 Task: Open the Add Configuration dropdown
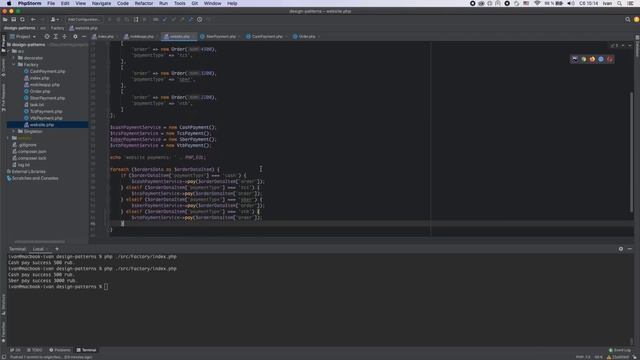pos(84,19)
